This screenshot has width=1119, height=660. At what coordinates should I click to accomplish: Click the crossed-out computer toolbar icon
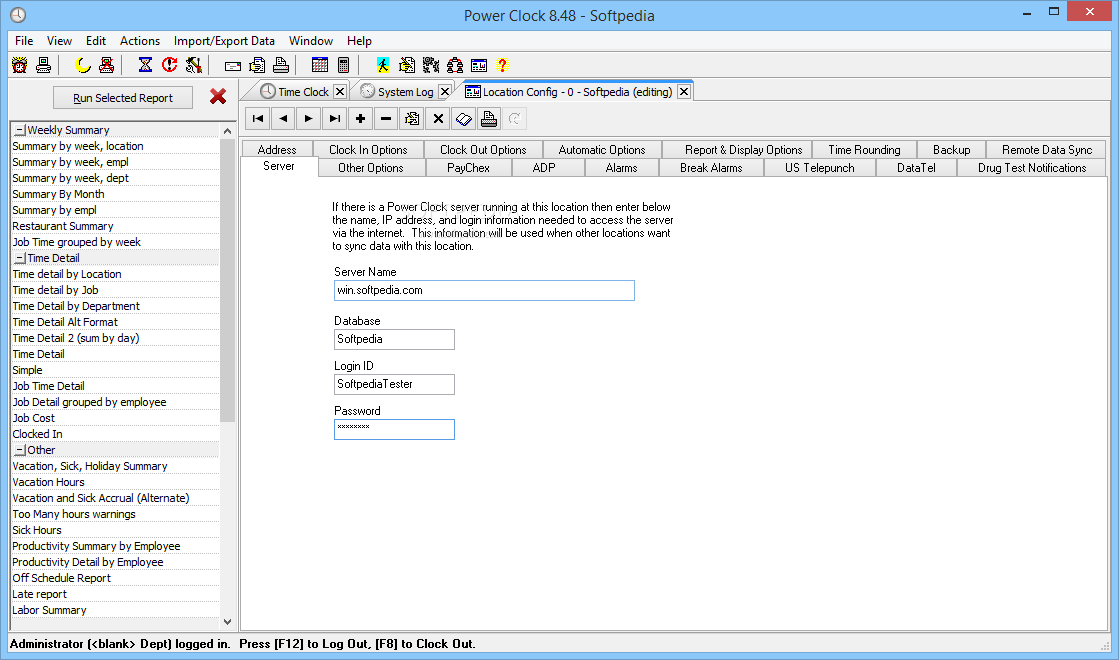point(106,66)
